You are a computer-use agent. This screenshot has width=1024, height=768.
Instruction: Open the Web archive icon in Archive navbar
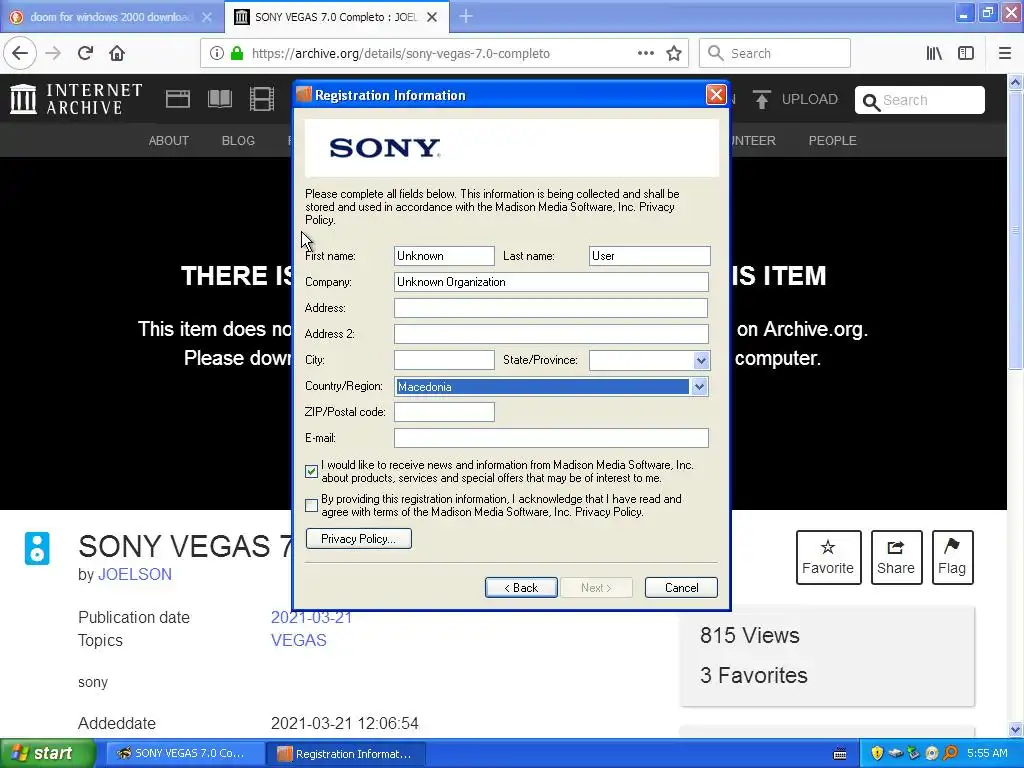pyautogui.click(x=178, y=99)
